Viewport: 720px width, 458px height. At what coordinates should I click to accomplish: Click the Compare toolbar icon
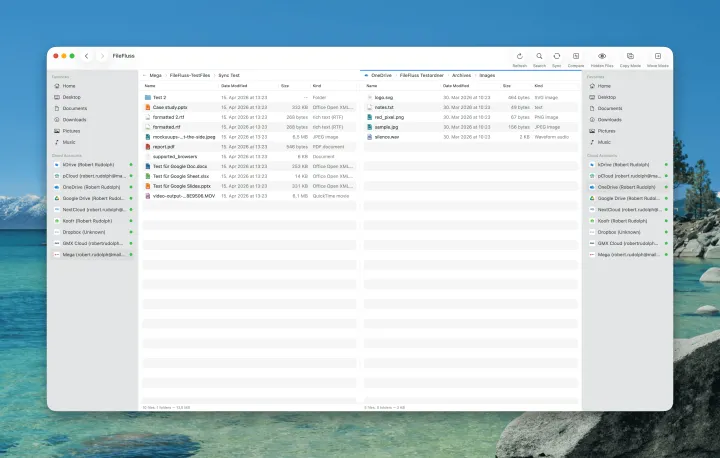click(x=576, y=56)
